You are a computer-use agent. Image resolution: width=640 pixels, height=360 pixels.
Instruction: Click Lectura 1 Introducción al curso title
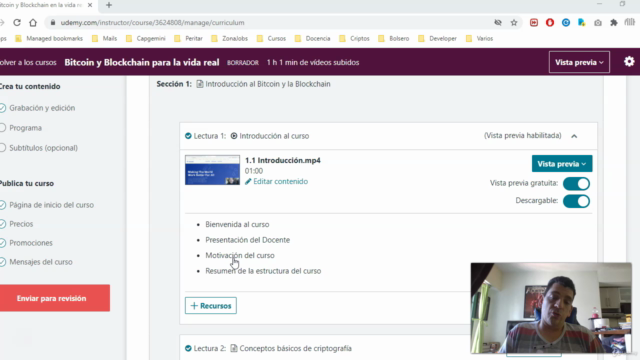coord(274,136)
